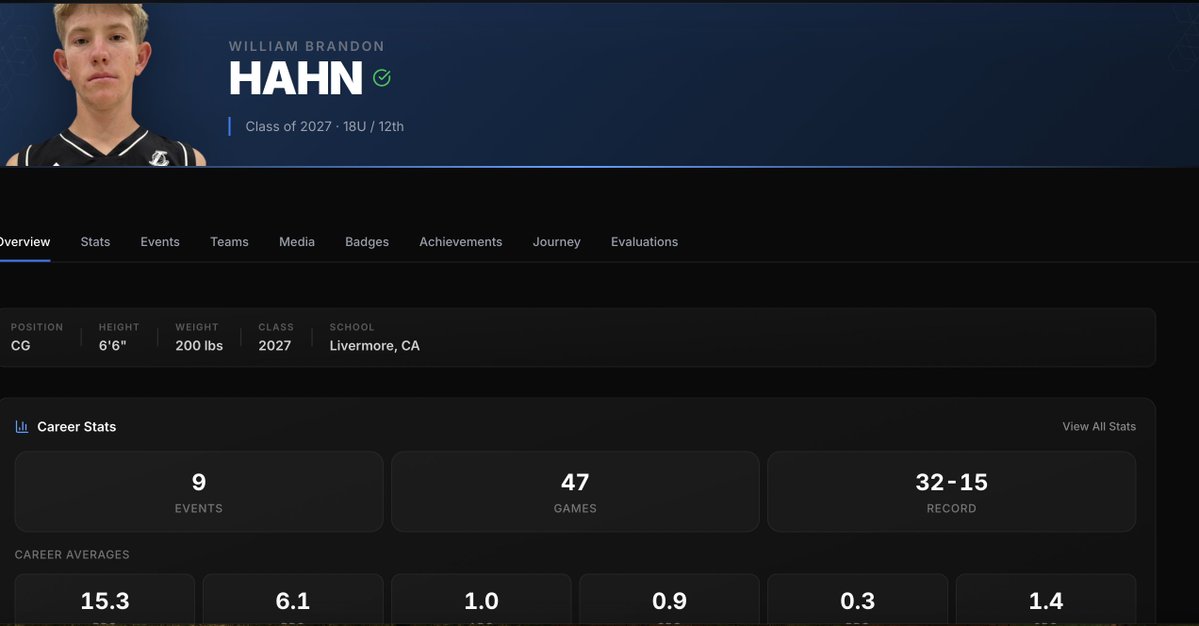
Task: Click the 6.1 career average card
Action: pyautogui.click(x=293, y=600)
